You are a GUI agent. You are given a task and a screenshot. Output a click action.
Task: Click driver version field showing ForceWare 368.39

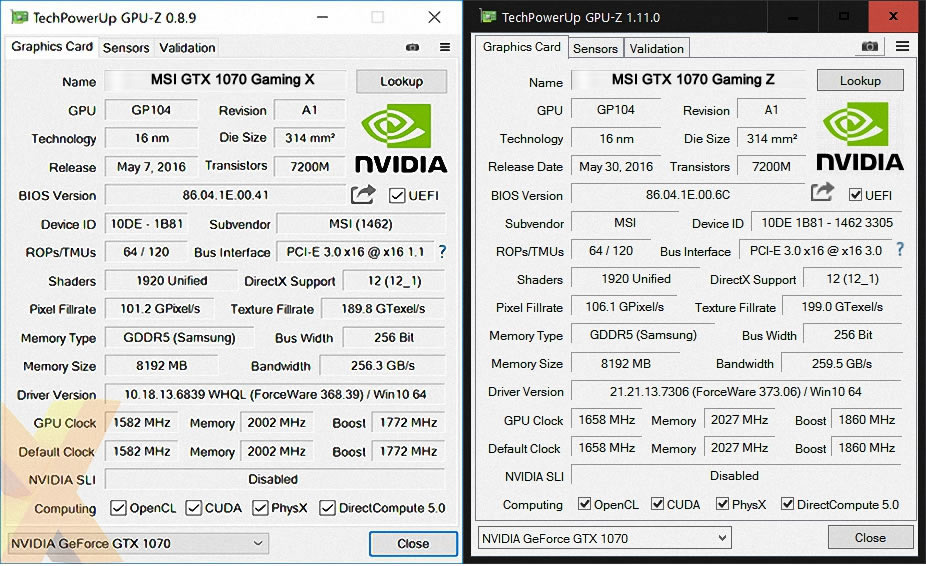(275, 394)
